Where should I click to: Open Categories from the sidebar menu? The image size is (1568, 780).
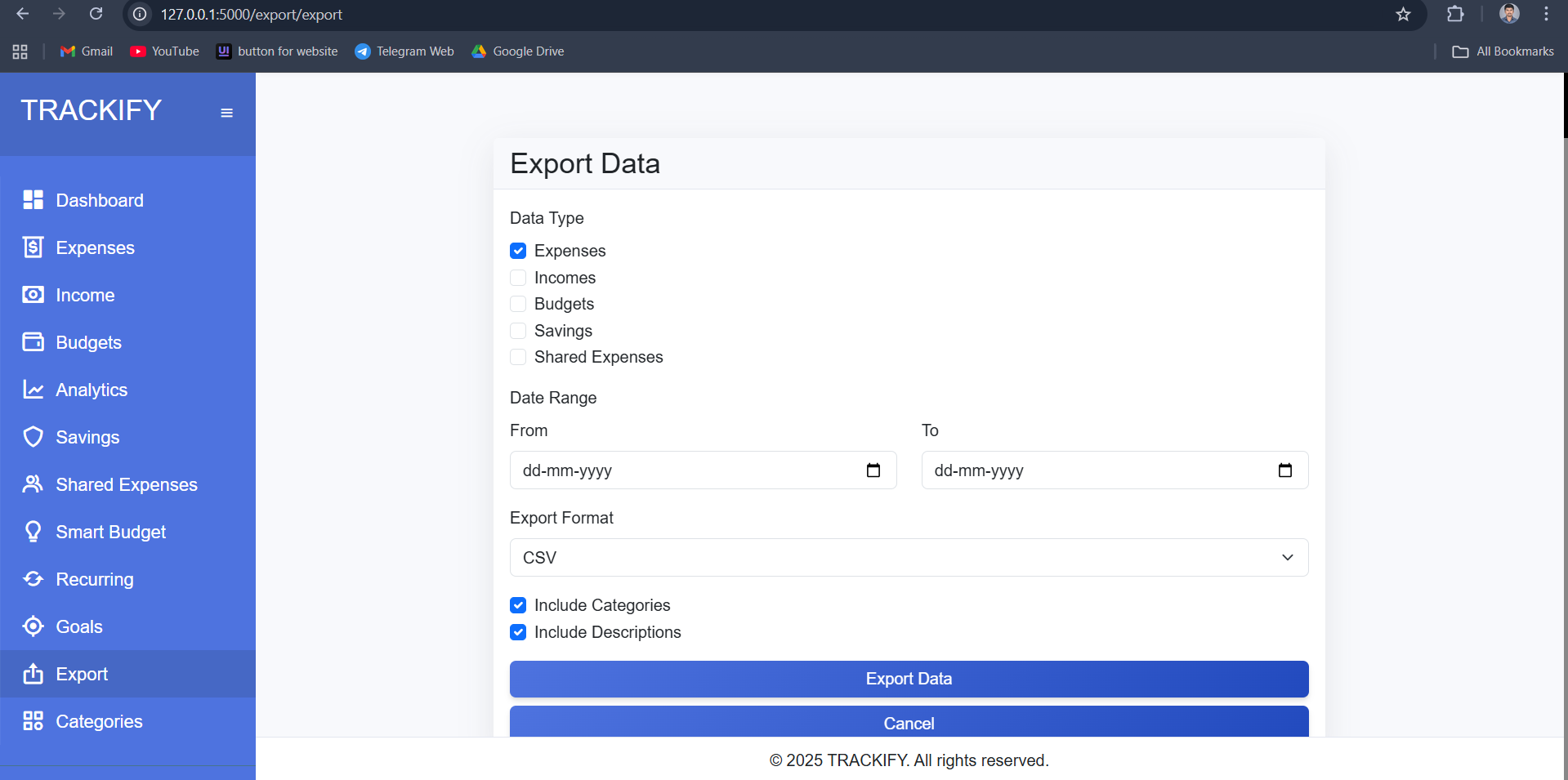point(127,721)
